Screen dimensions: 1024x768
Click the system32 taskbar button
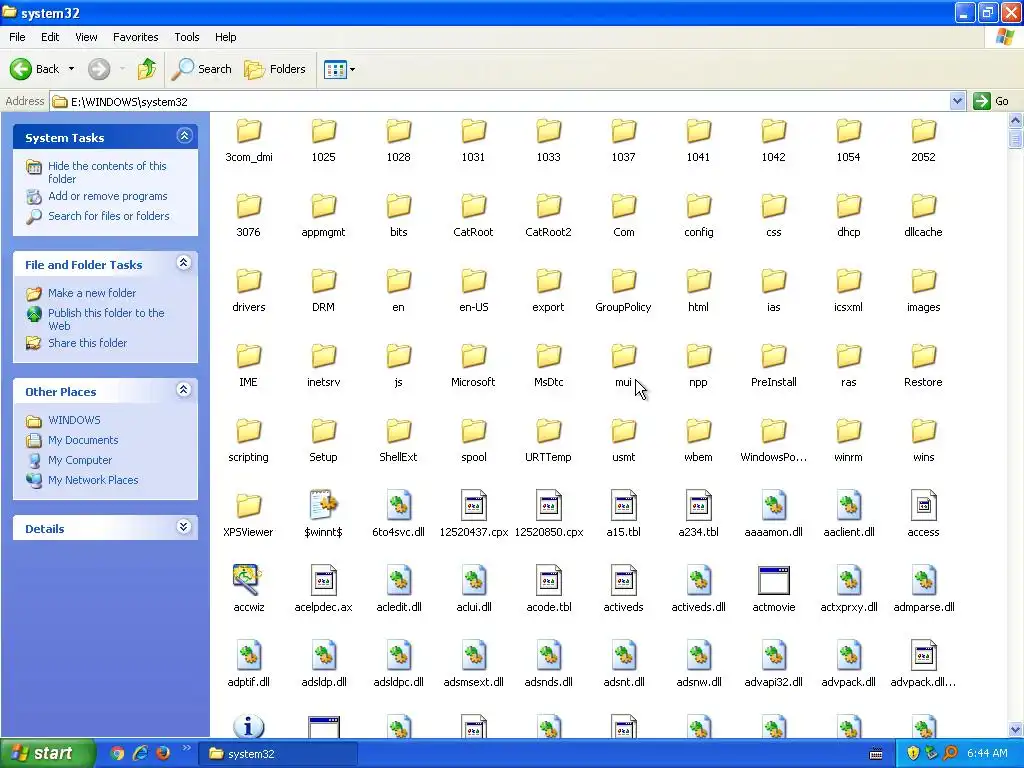point(278,754)
